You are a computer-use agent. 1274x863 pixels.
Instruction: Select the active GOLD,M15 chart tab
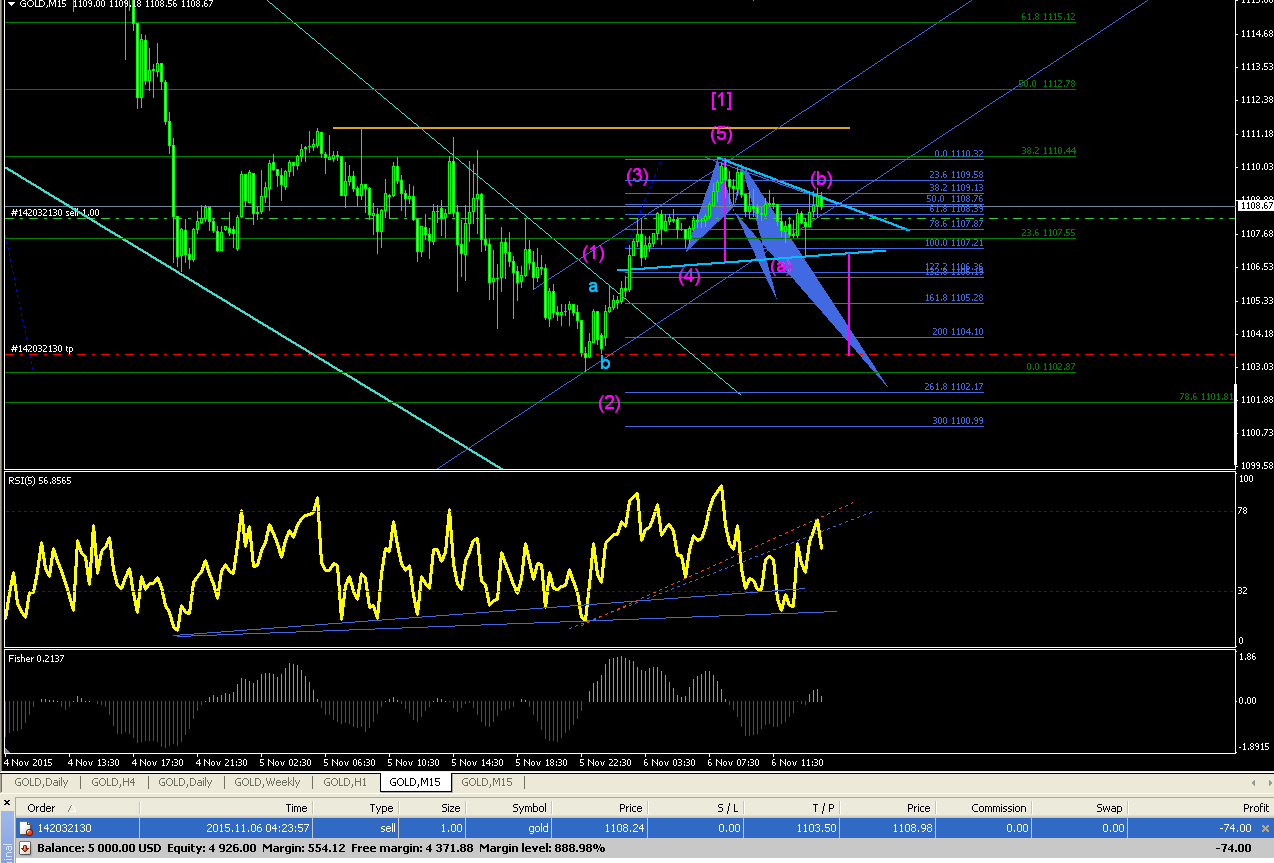point(415,782)
